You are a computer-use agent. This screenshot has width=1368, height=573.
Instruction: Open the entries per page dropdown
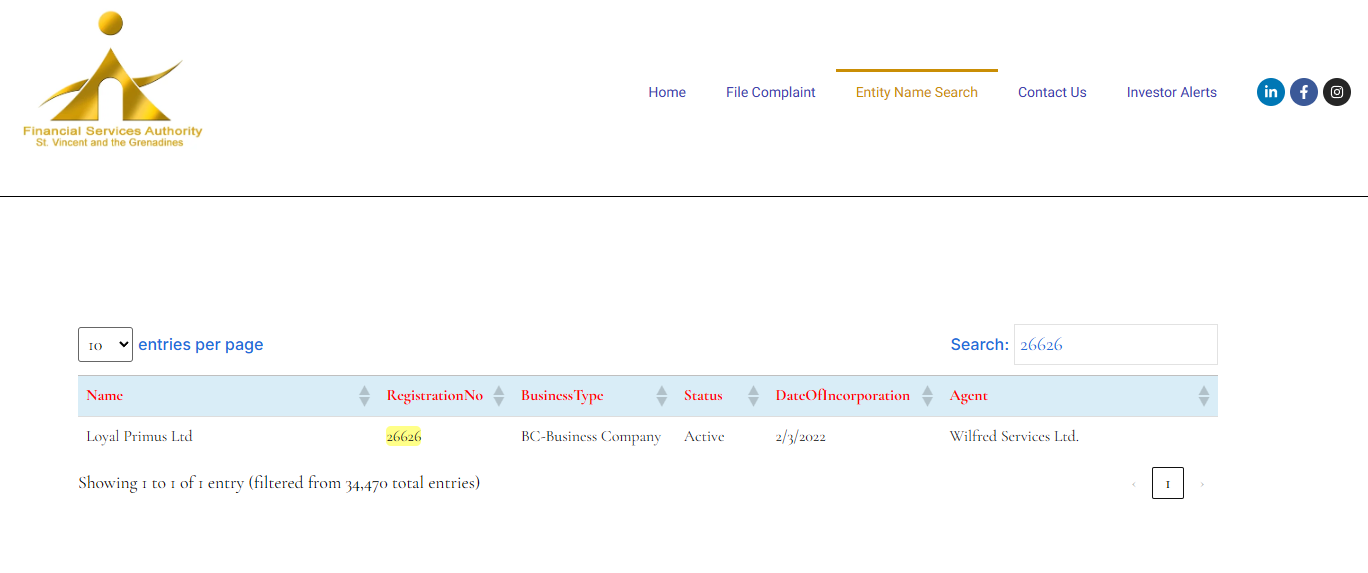click(x=105, y=344)
